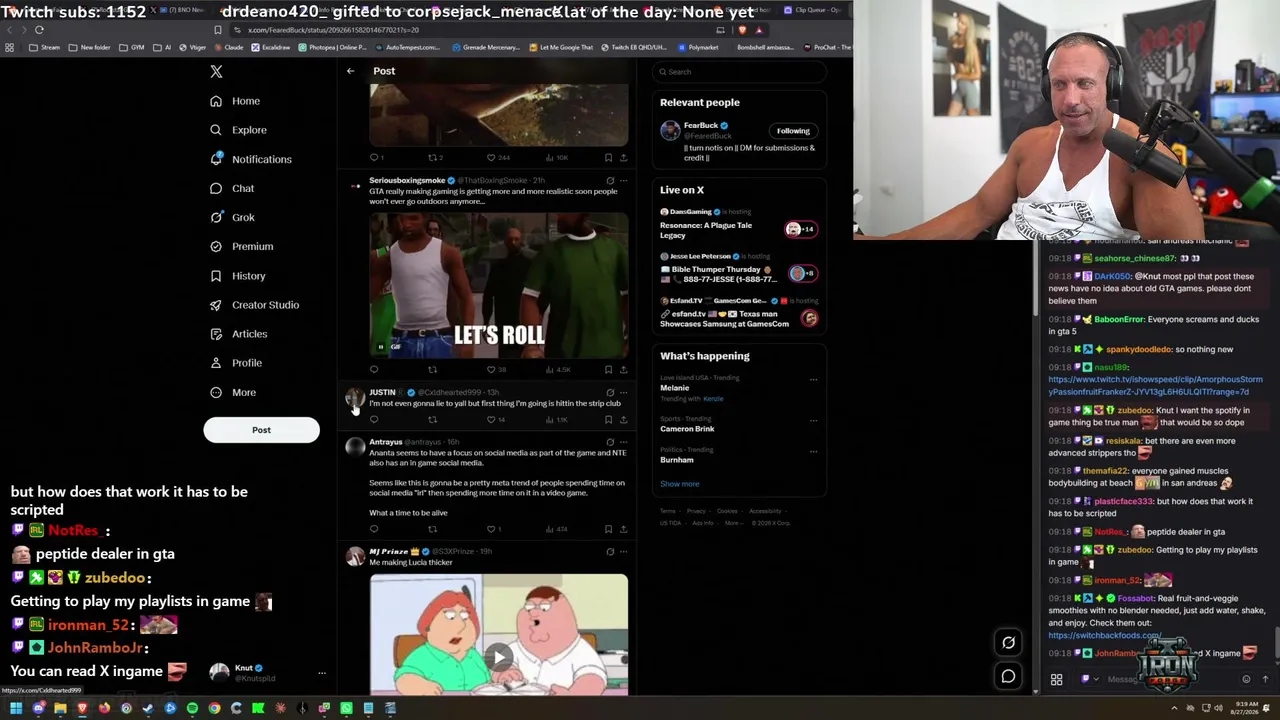The image size is (1280, 720).
Task: Repost Antrayus's post
Action: (x=432, y=529)
